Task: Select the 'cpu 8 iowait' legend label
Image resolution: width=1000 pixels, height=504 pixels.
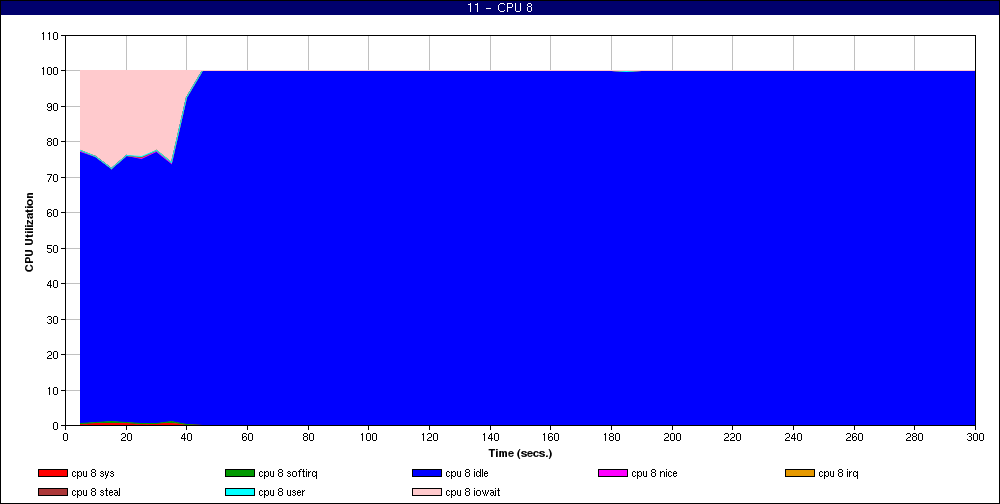Action: click(473, 492)
